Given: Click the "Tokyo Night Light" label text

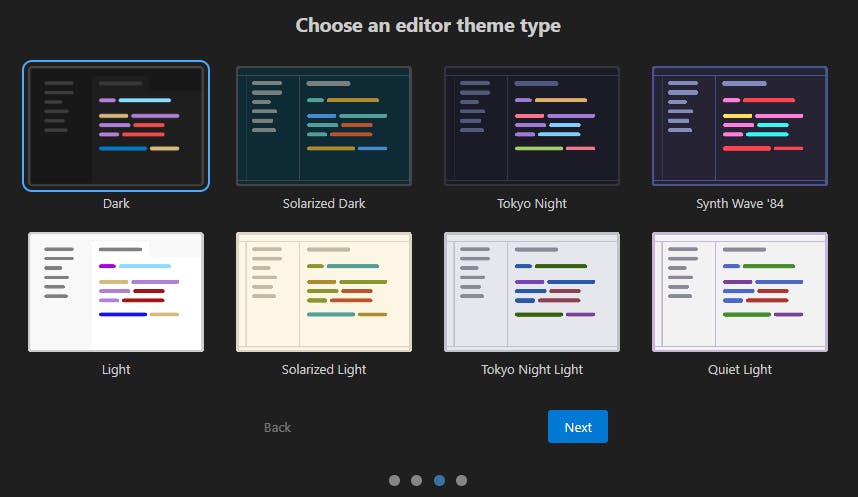Looking at the screenshot, I should coord(532,369).
